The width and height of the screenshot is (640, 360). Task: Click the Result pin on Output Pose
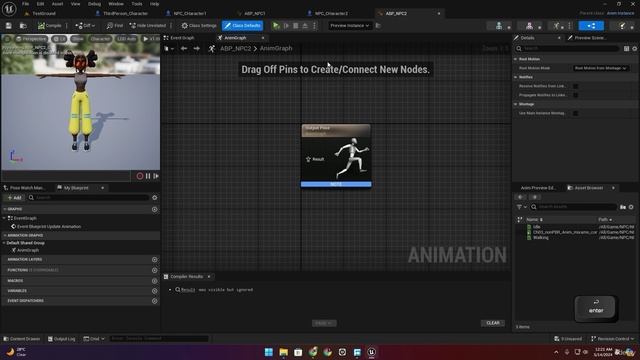click(309, 159)
